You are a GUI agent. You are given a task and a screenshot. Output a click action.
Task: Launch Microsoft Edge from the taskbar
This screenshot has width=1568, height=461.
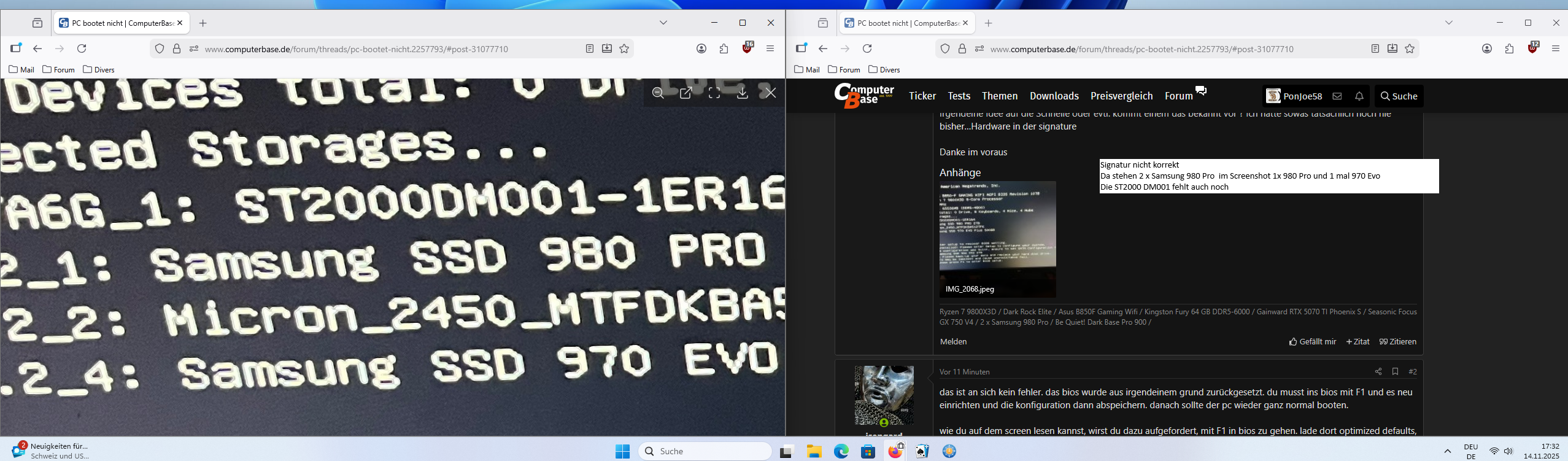[841, 451]
